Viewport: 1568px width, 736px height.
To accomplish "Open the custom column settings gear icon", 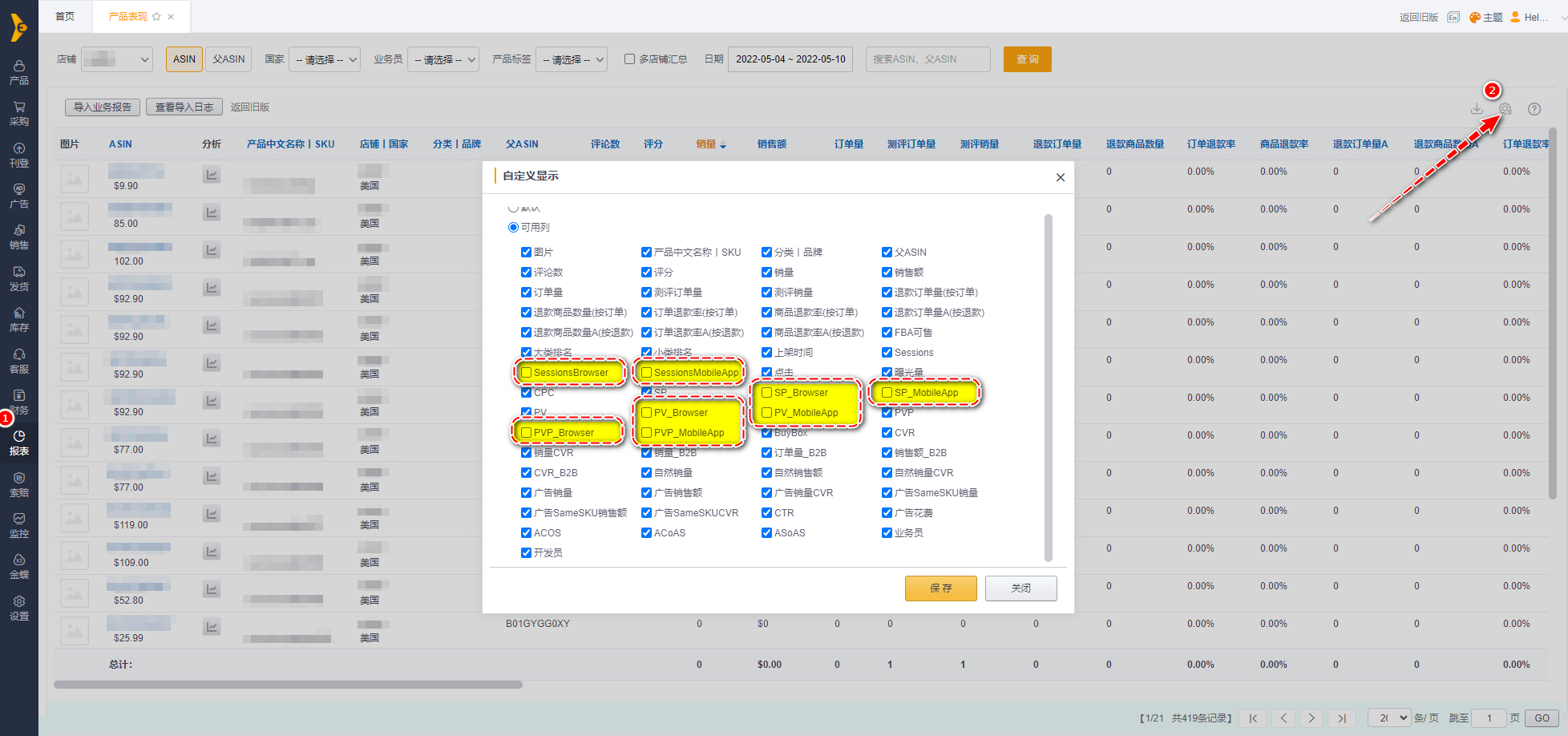I will [x=1505, y=109].
